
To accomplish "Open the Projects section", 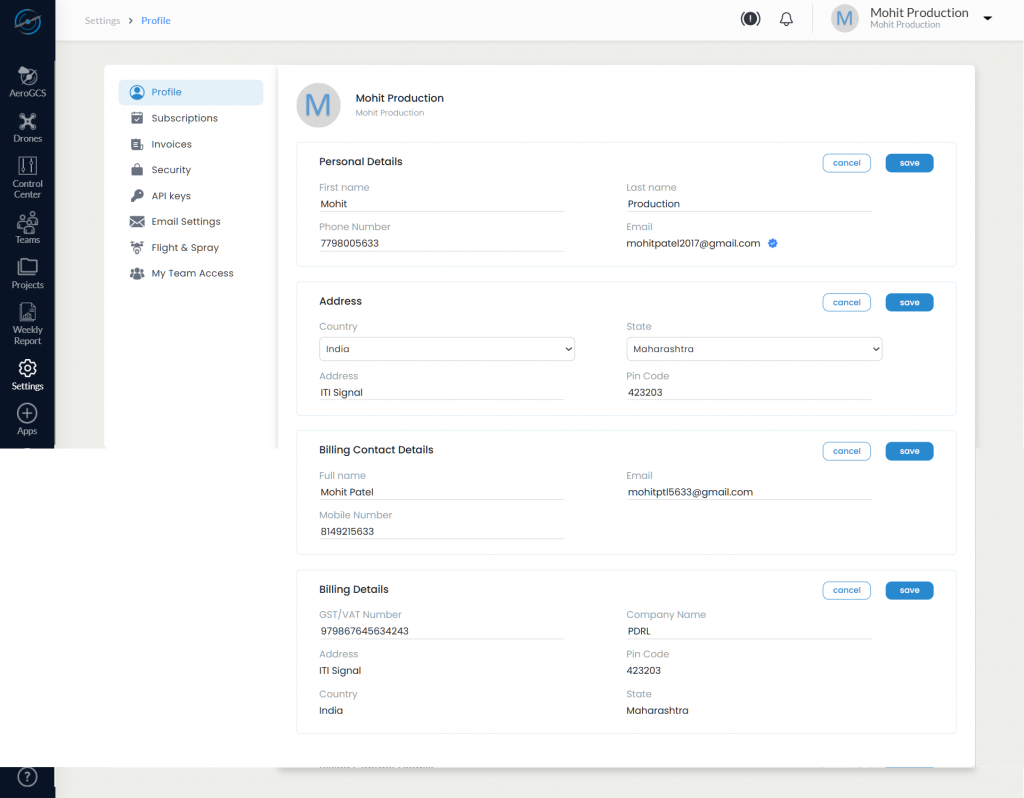I will coord(27,274).
